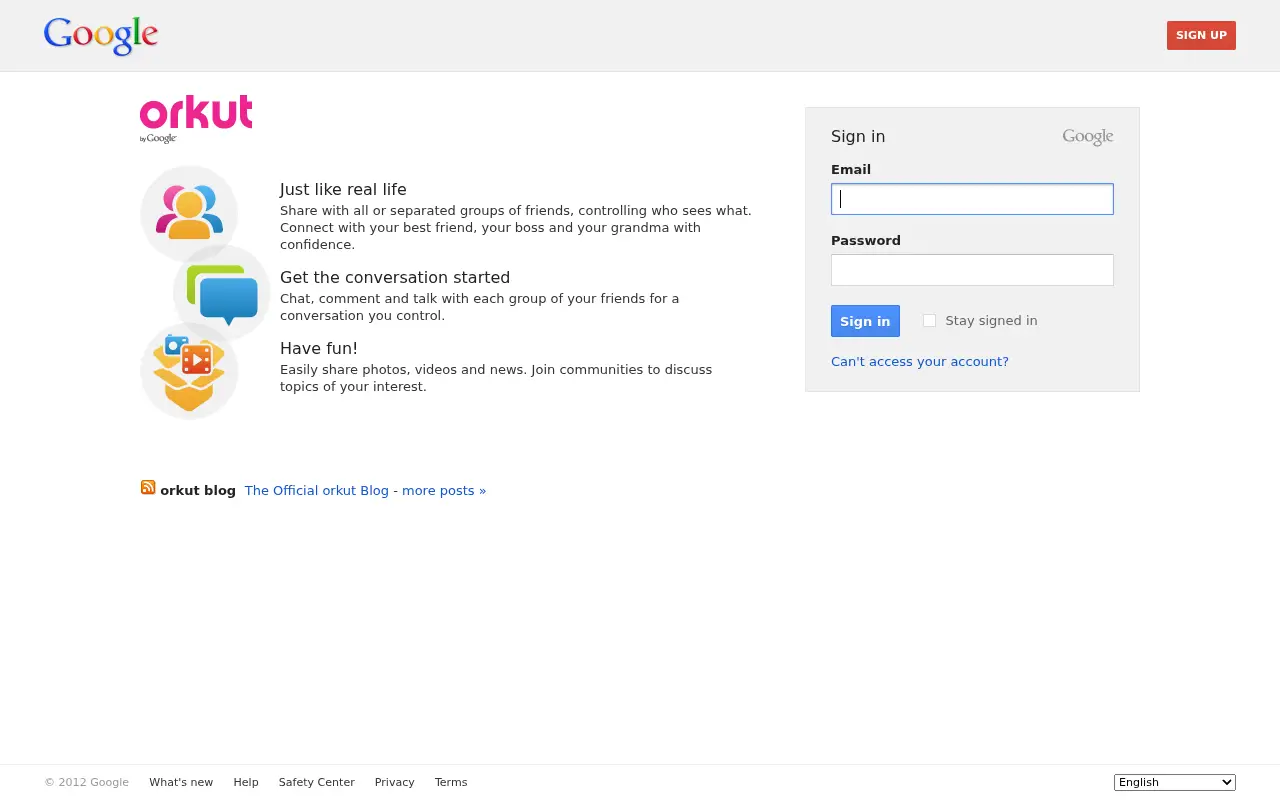Open the What's new footer link
This screenshot has height=800, width=1280.
[181, 782]
